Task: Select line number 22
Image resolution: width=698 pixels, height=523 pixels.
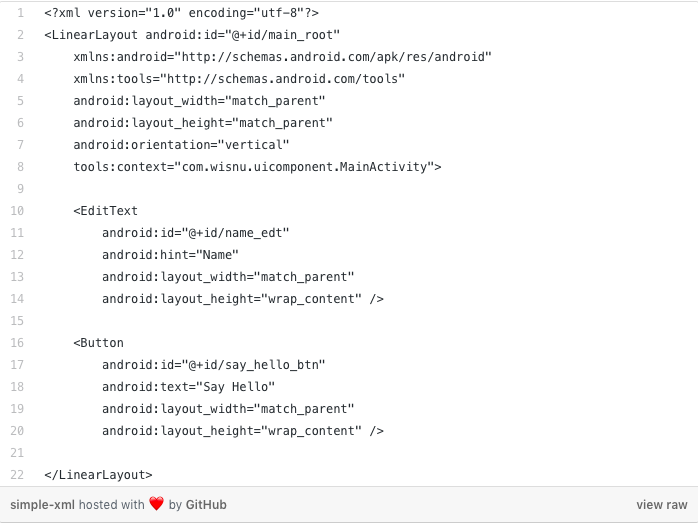Action: [20, 475]
